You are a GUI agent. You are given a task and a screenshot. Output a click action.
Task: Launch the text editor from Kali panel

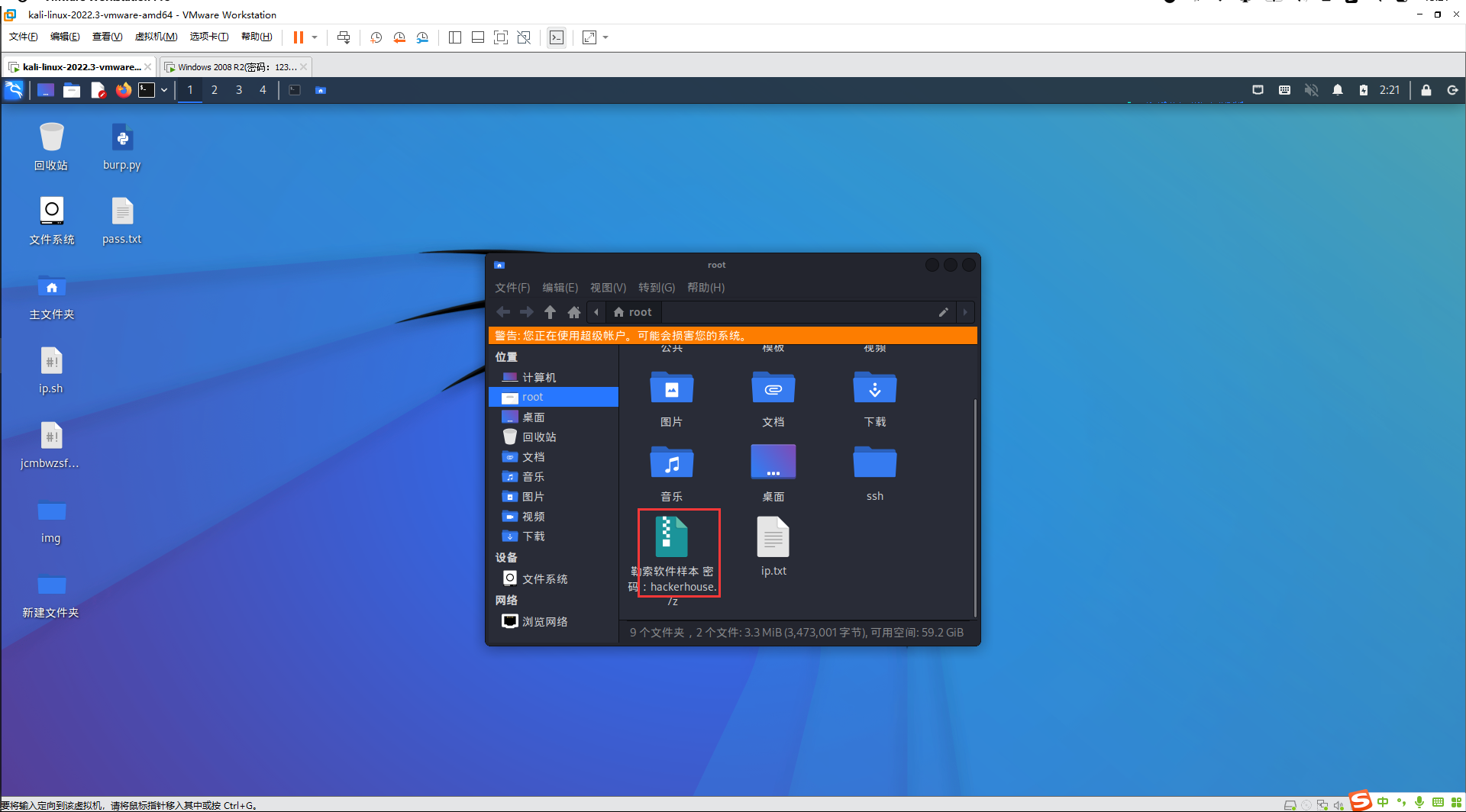click(98, 90)
